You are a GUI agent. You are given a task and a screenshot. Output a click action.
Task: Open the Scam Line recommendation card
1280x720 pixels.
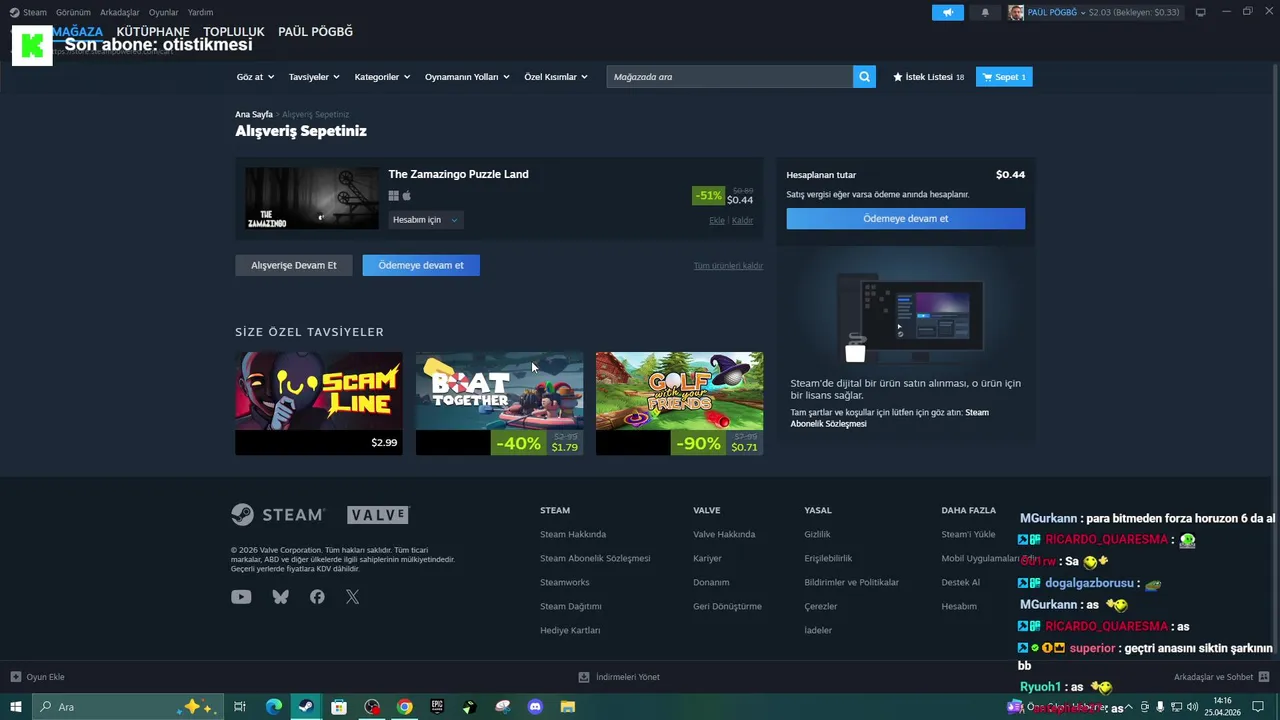coord(319,403)
